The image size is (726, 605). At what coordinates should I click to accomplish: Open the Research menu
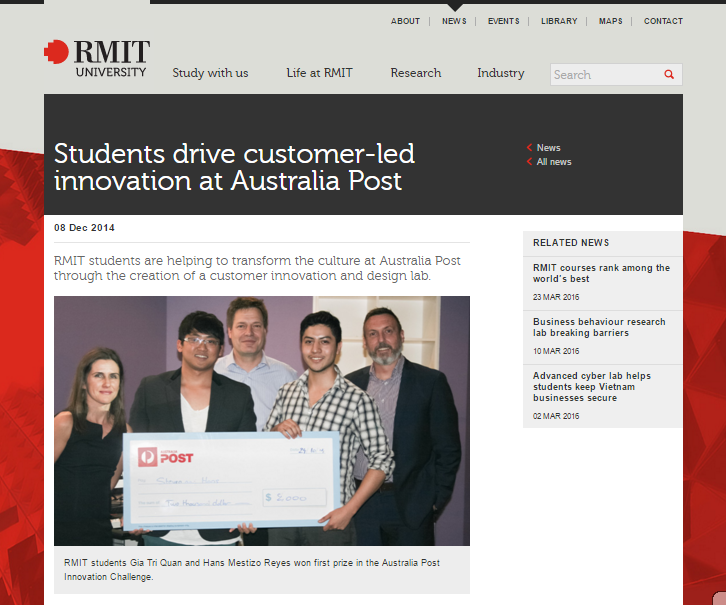[x=416, y=73]
